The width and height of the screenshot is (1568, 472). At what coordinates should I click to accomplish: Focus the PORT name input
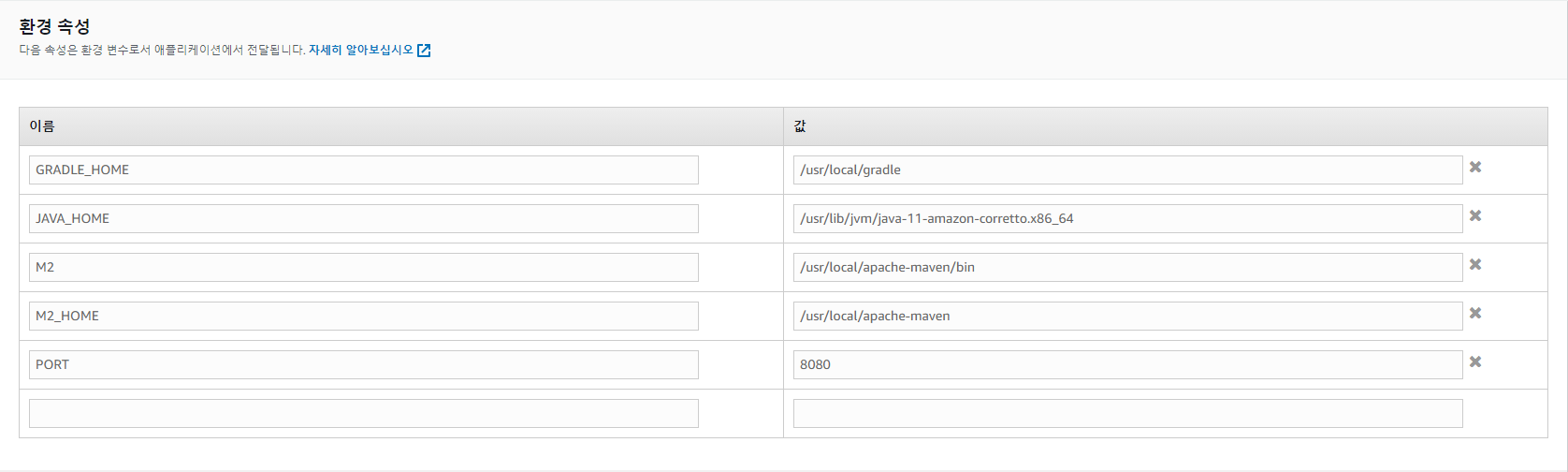click(363, 365)
